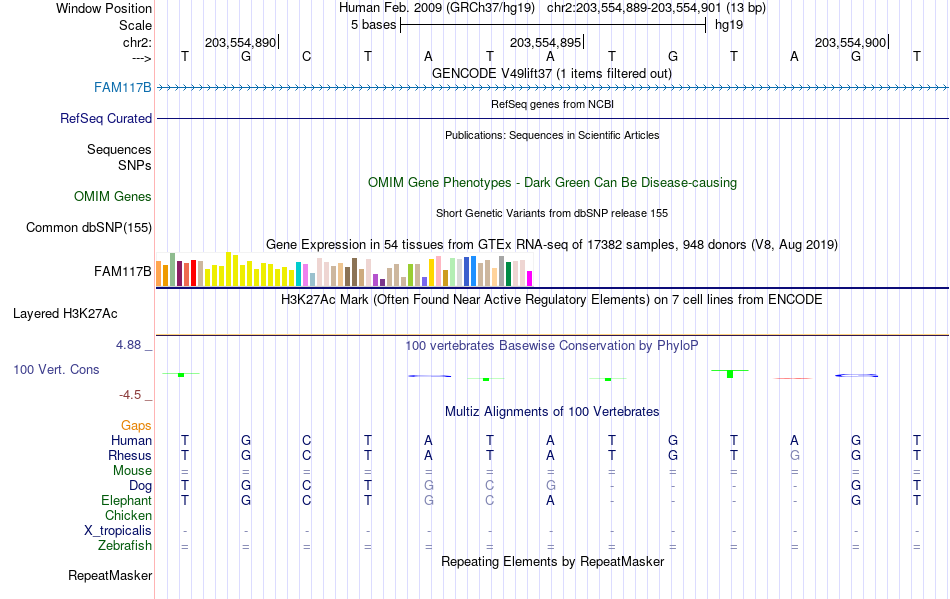The width and height of the screenshot is (950, 599).
Task: Click the RefSeq Curated gene line
Action: pos(552,119)
